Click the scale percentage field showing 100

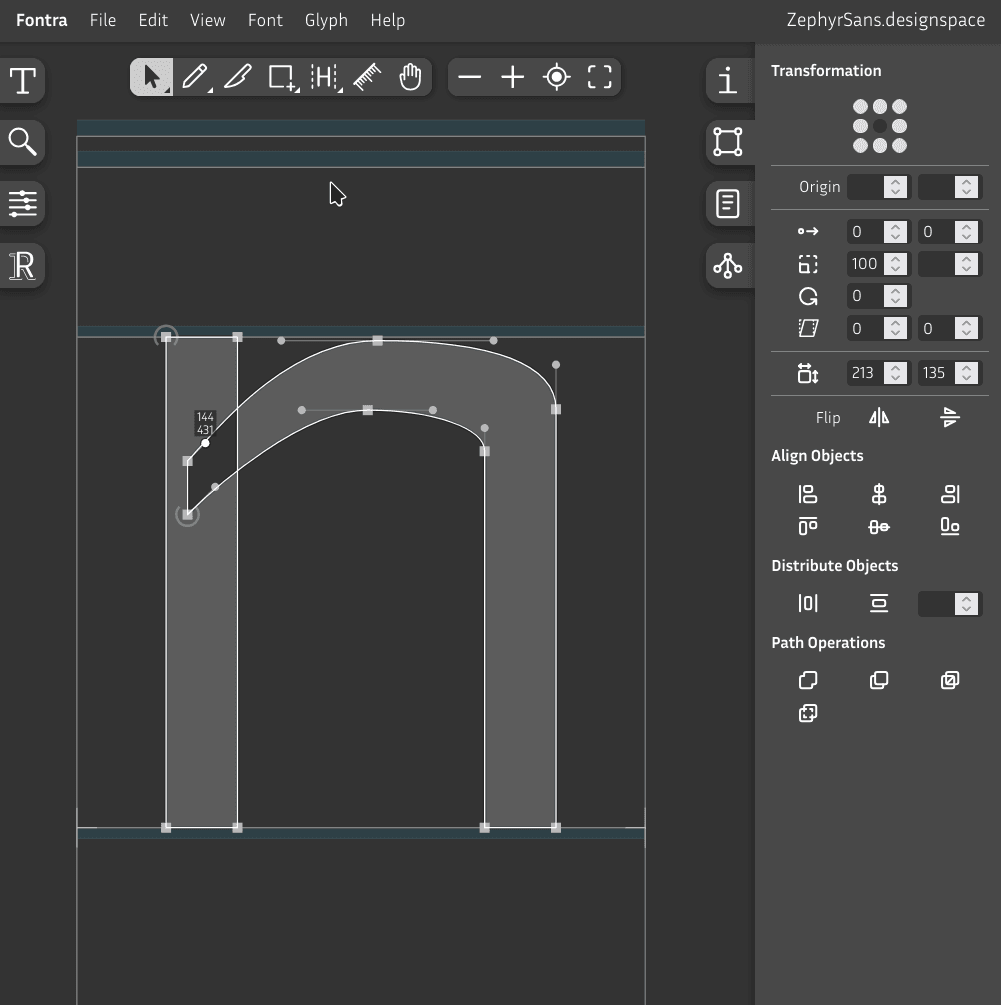click(864, 264)
